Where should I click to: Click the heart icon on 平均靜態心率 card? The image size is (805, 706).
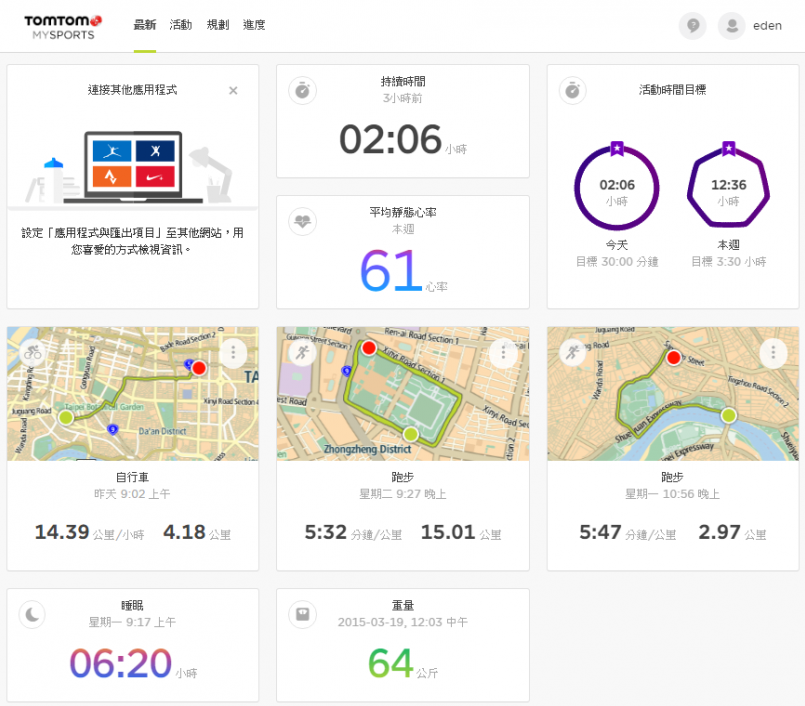[x=302, y=221]
